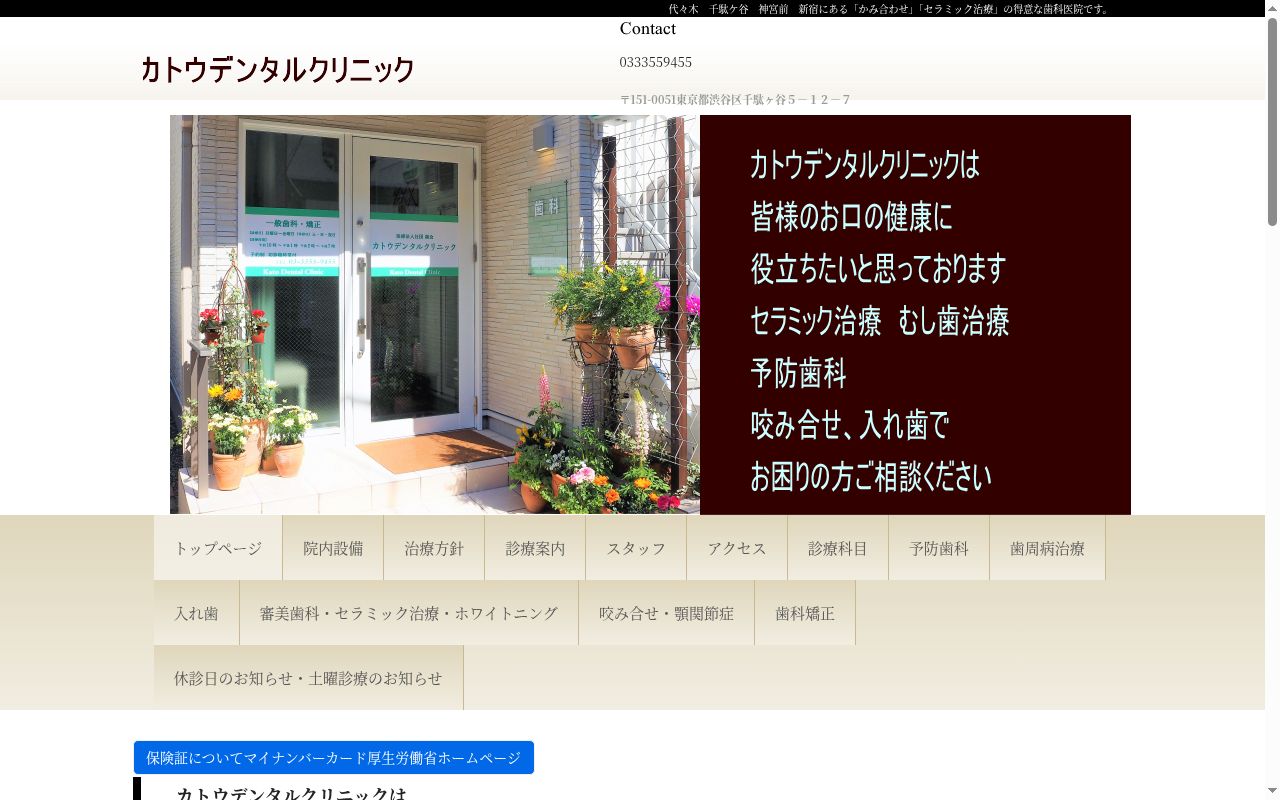The height and width of the screenshot is (800, 1280).
Task: Go to 咬み合せ・顎関節症
Action: (x=666, y=613)
